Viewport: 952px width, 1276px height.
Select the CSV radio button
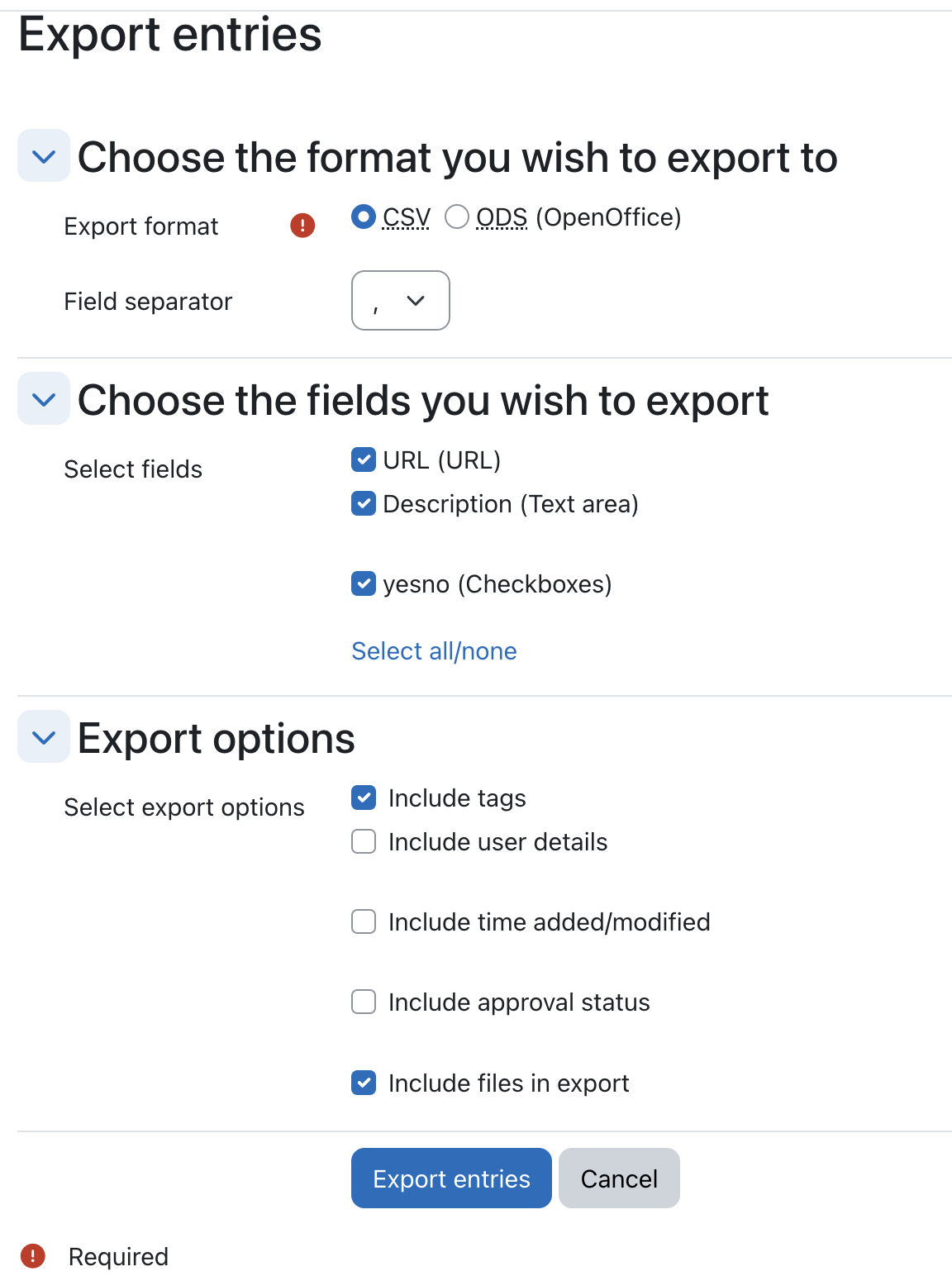pos(364,217)
